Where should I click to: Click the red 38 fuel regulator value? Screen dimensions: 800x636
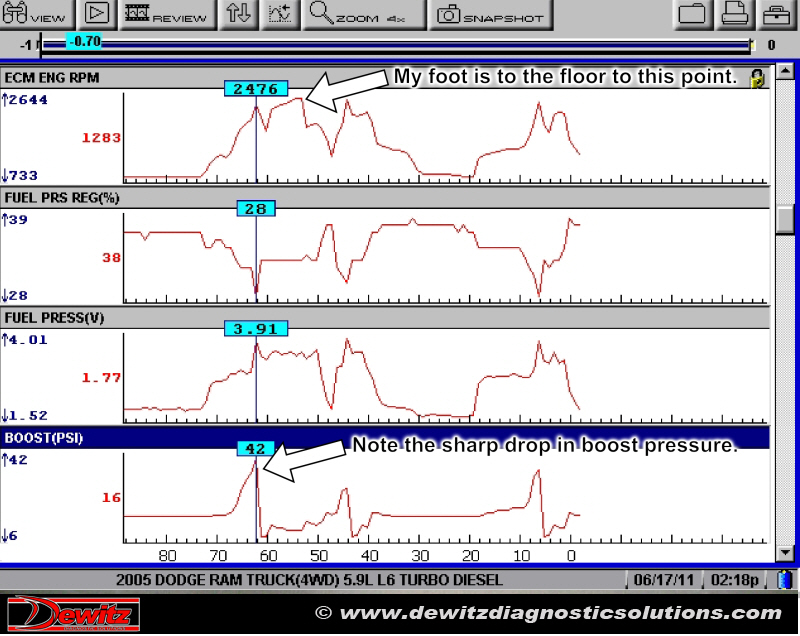click(112, 258)
